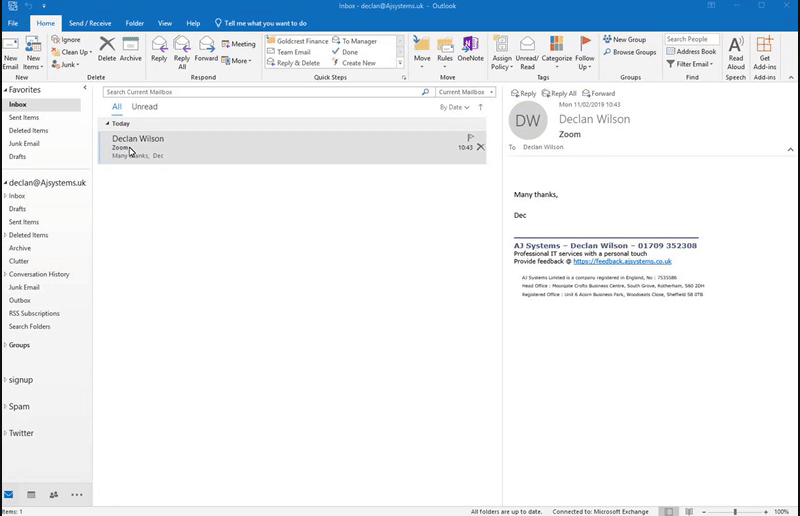
Task: Switch to Calendar view in navigation bar
Action: (31, 495)
